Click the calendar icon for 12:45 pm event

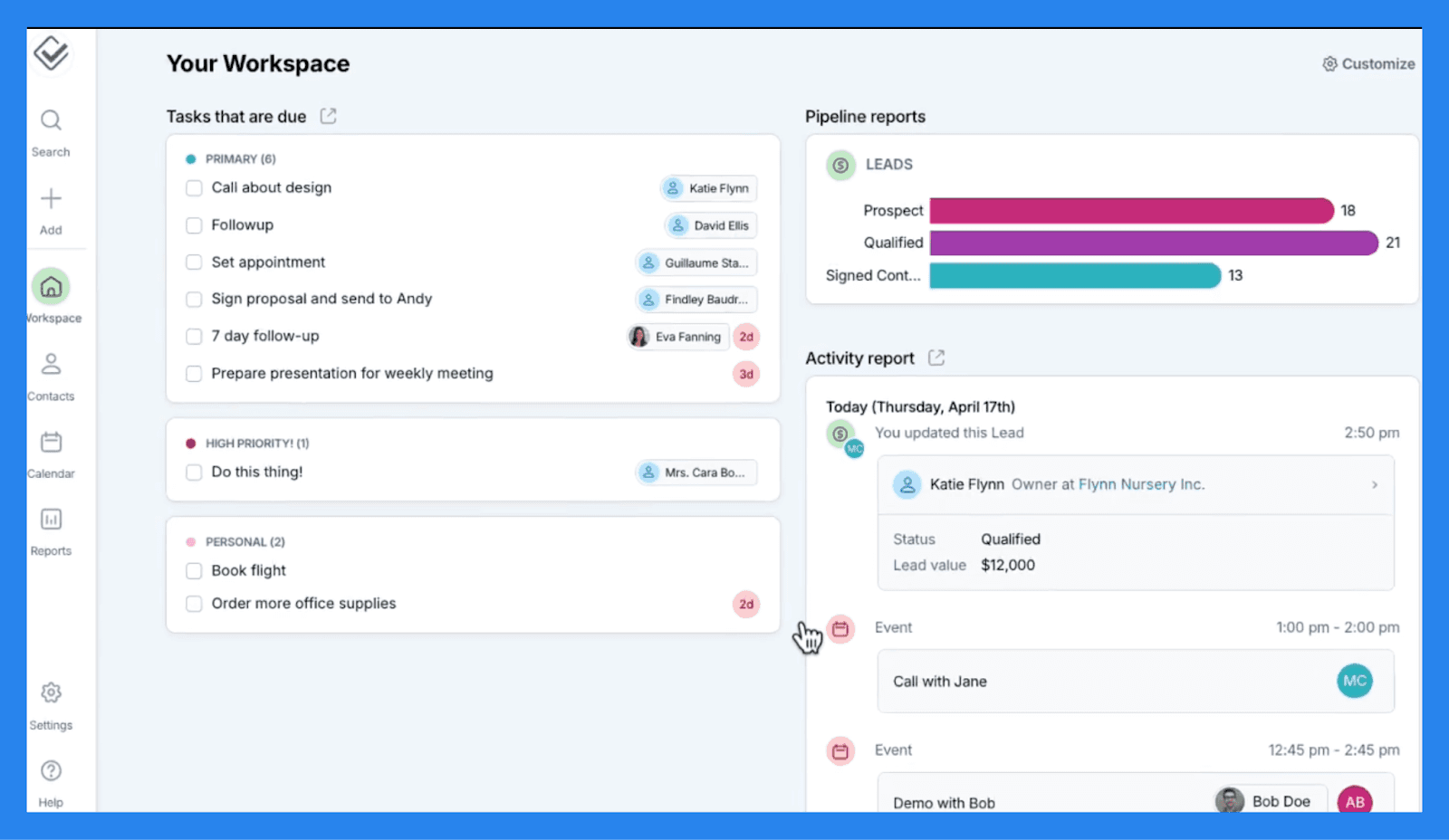tap(840, 750)
